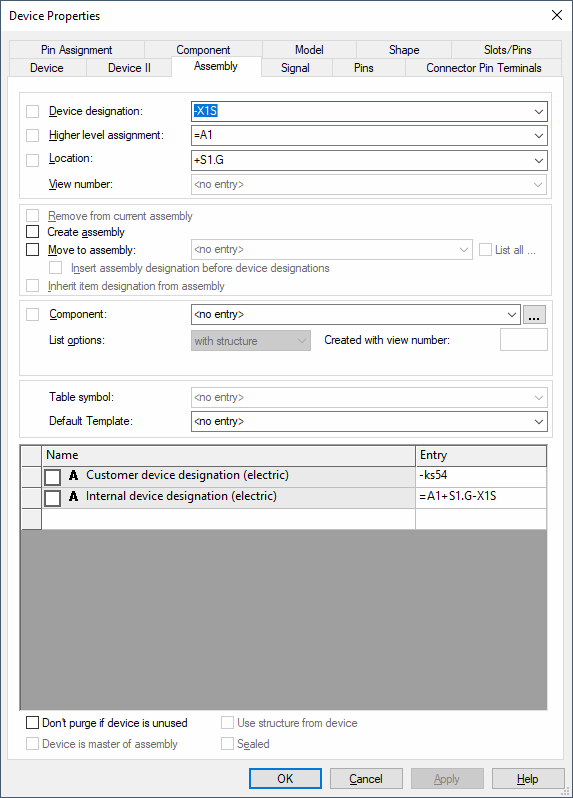Tick the Higher level assignment checkbox
Screen dimensions: 573x798
(33, 135)
